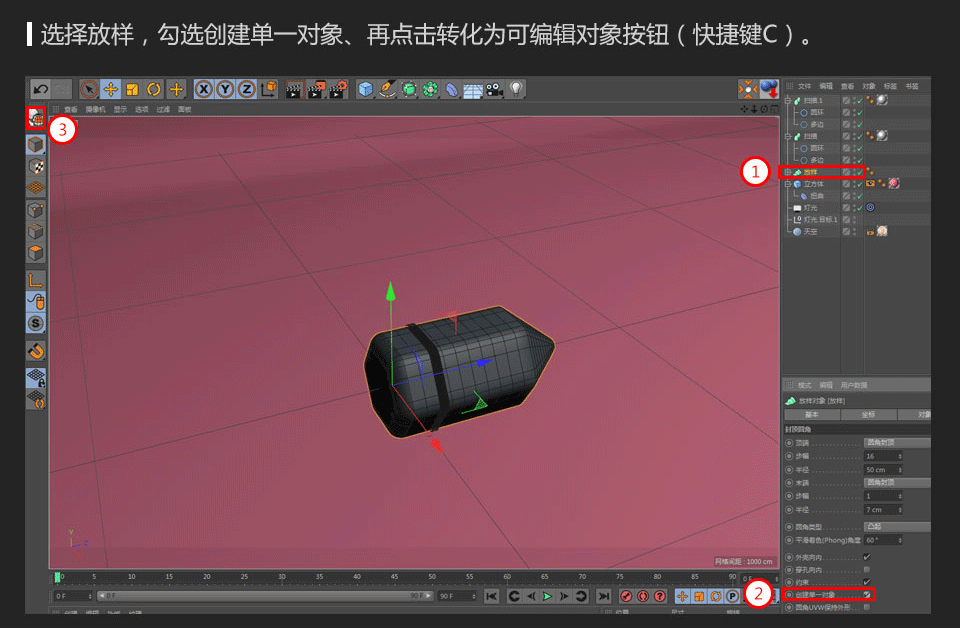Select the Scale tool
Screen dimensions: 960x628
[130, 89]
